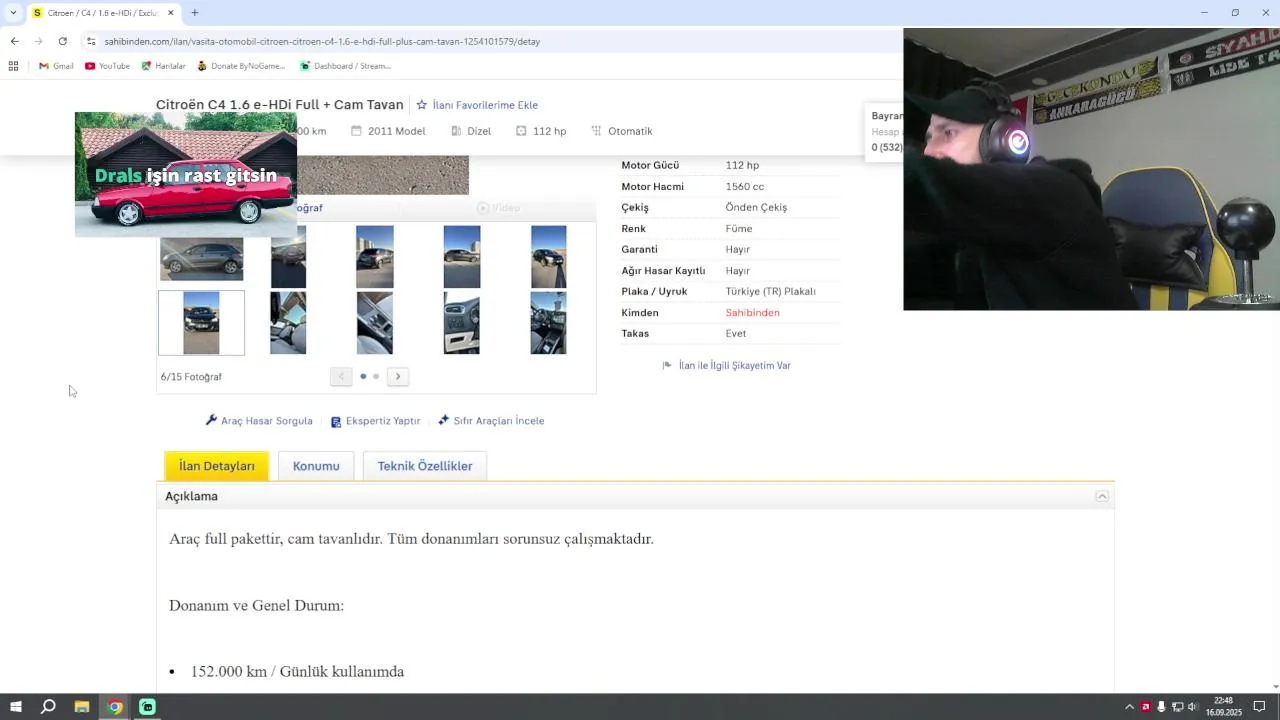Click the Sahibinden seller type link

(x=752, y=313)
